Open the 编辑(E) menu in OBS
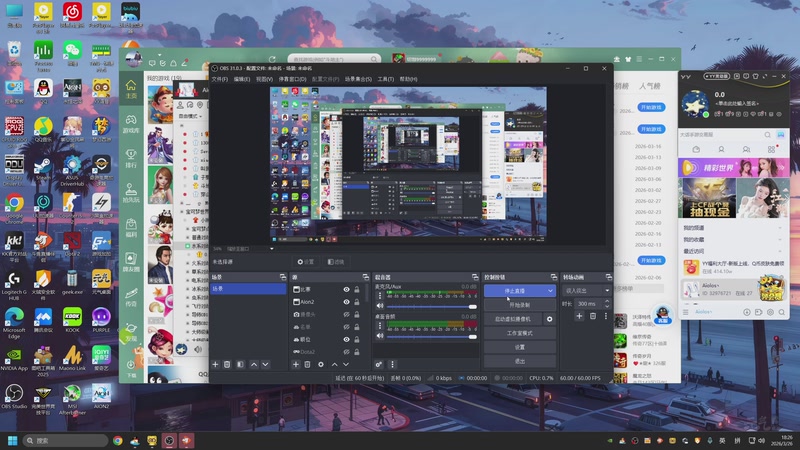The image size is (800, 450). pyautogui.click(x=242, y=79)
